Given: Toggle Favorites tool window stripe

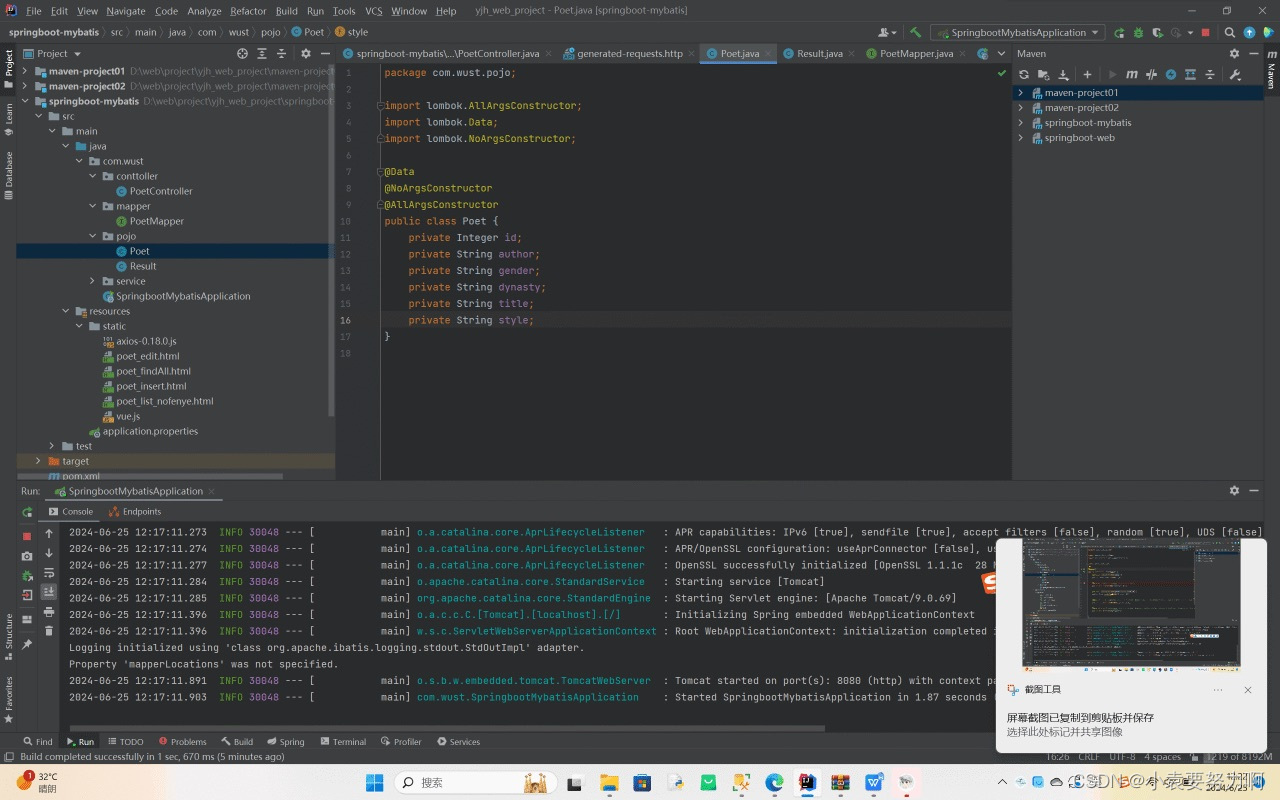Looking at the screenshot, I should pyautogui.click(x=9, y=698).
